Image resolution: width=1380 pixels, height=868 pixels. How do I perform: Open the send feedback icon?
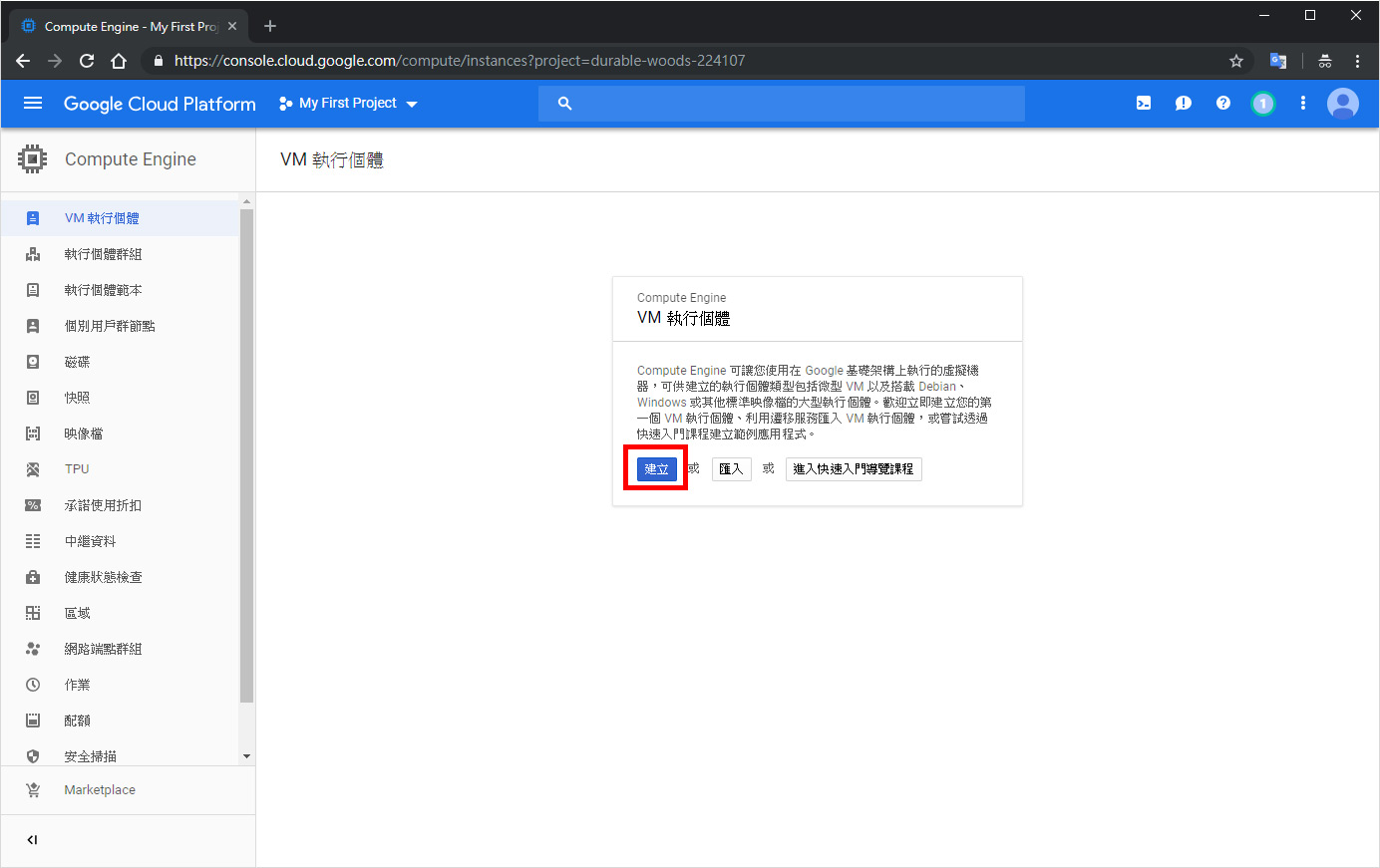[1184, 103]
